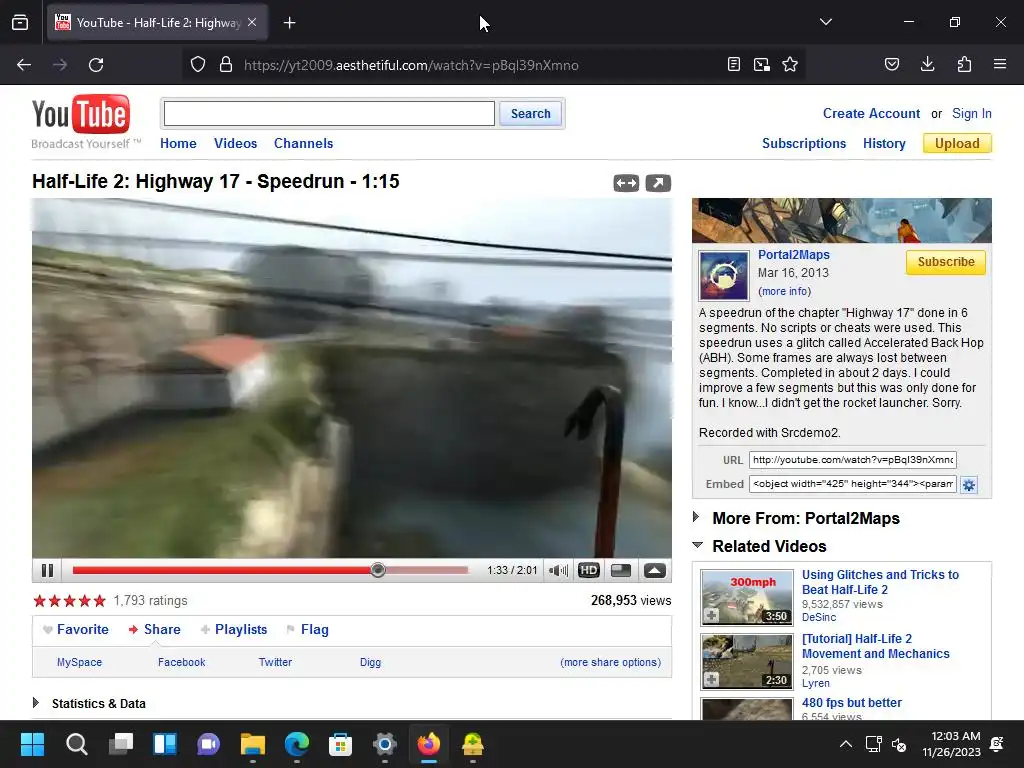Share video to MySpace

coord(79,662)
